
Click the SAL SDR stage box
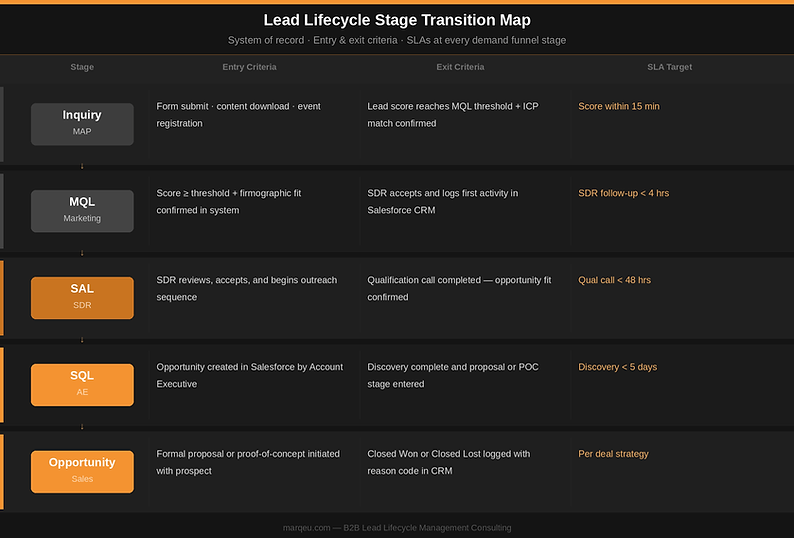(82, 298)
